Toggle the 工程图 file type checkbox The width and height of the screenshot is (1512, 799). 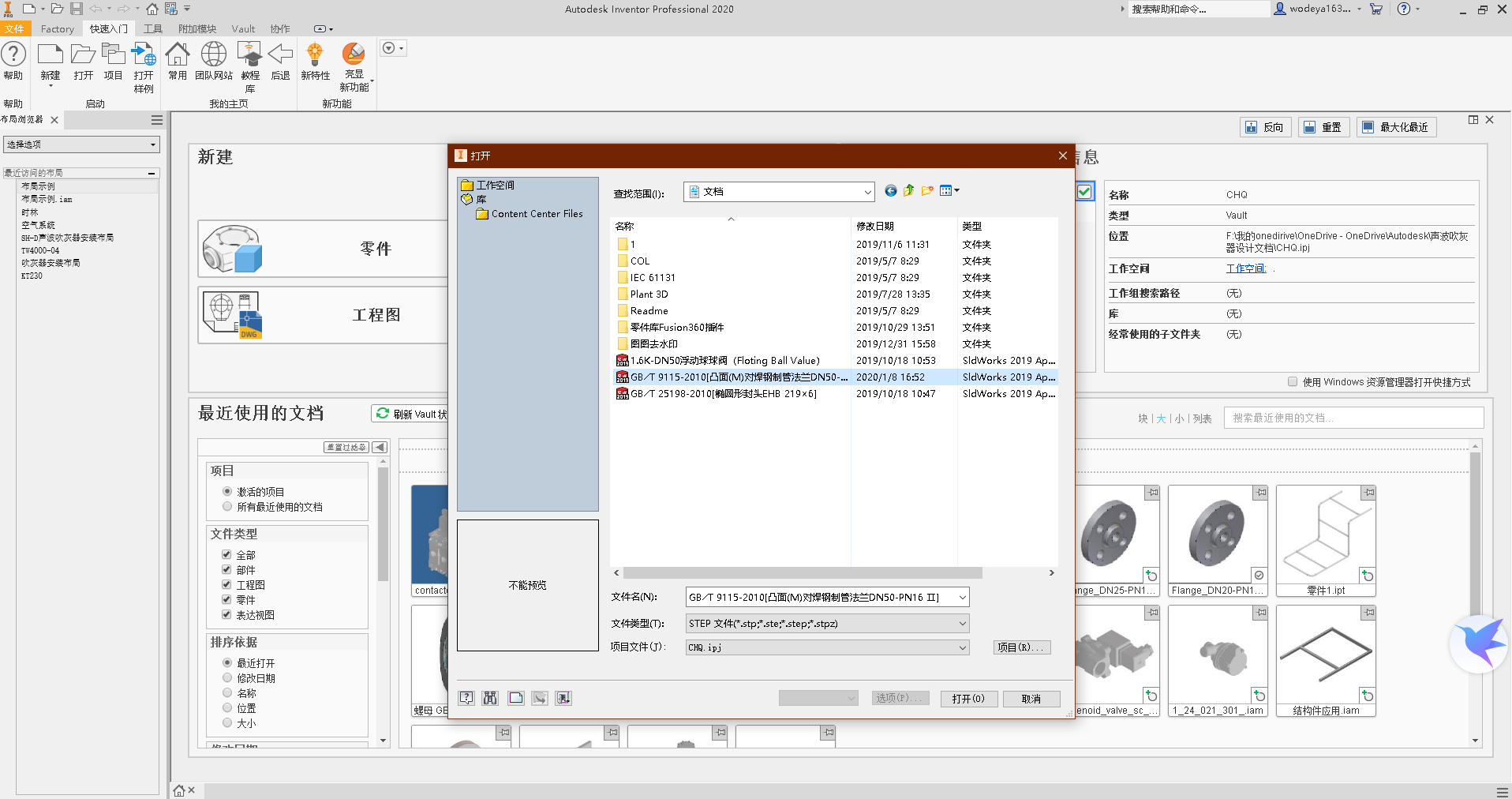(x=226, y=584)
